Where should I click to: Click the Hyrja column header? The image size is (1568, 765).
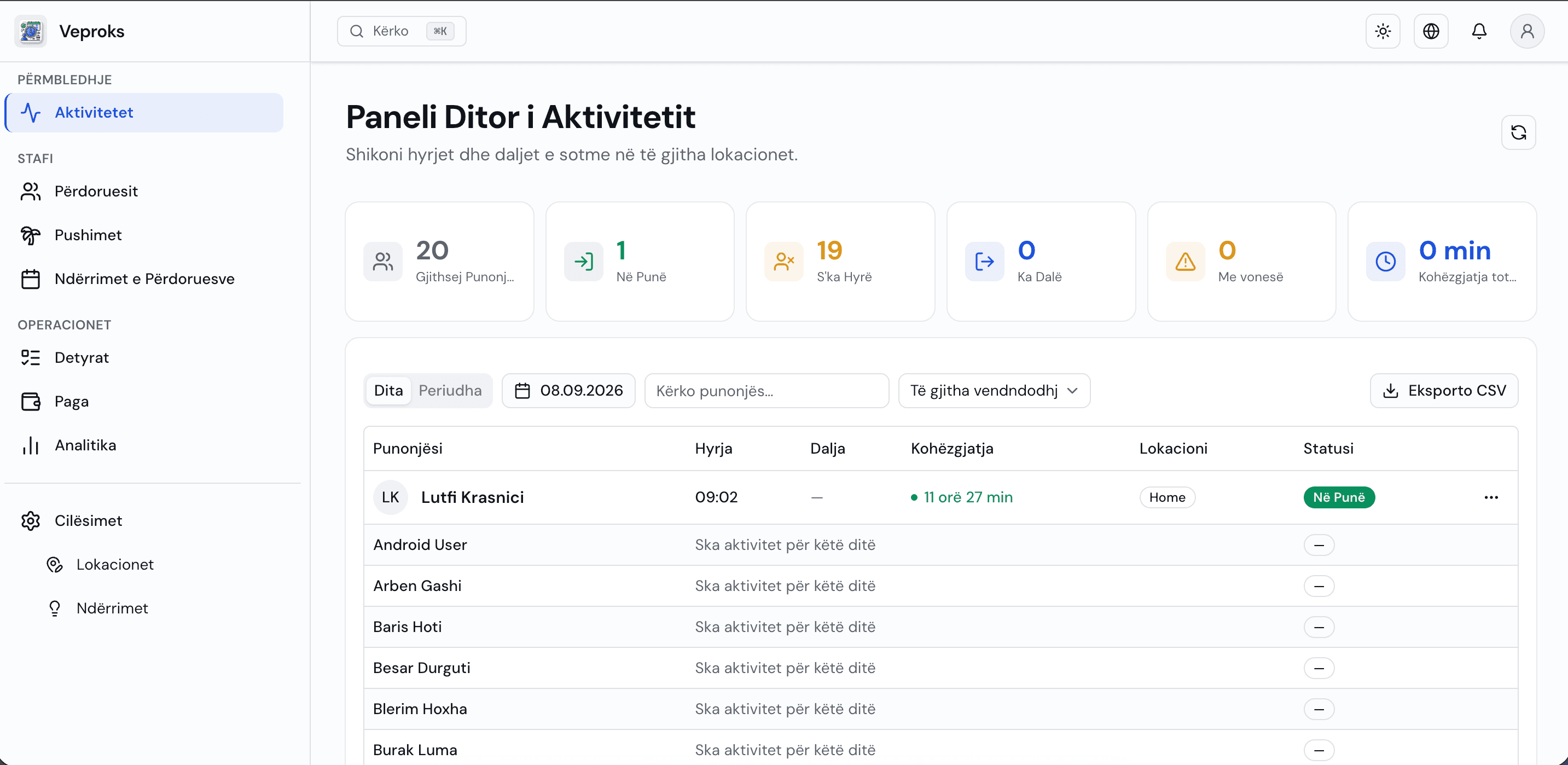tap(713, 449)
